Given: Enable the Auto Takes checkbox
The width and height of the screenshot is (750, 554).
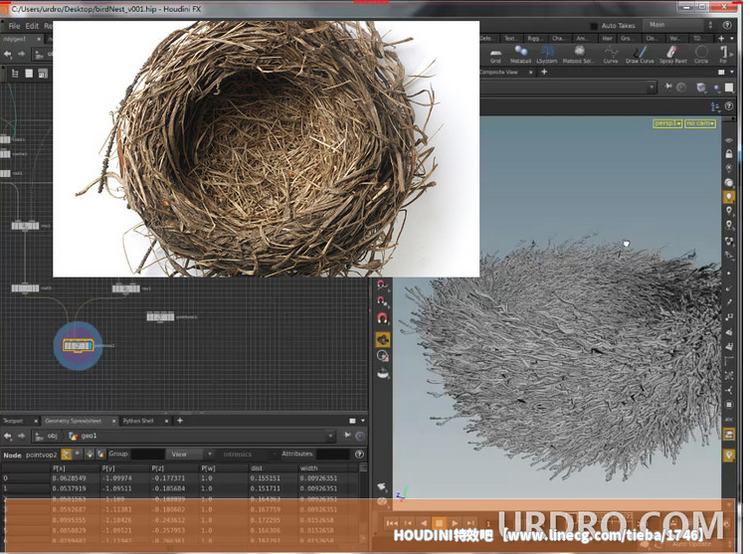Looking at the screenshot, I should tap(594, 25).
